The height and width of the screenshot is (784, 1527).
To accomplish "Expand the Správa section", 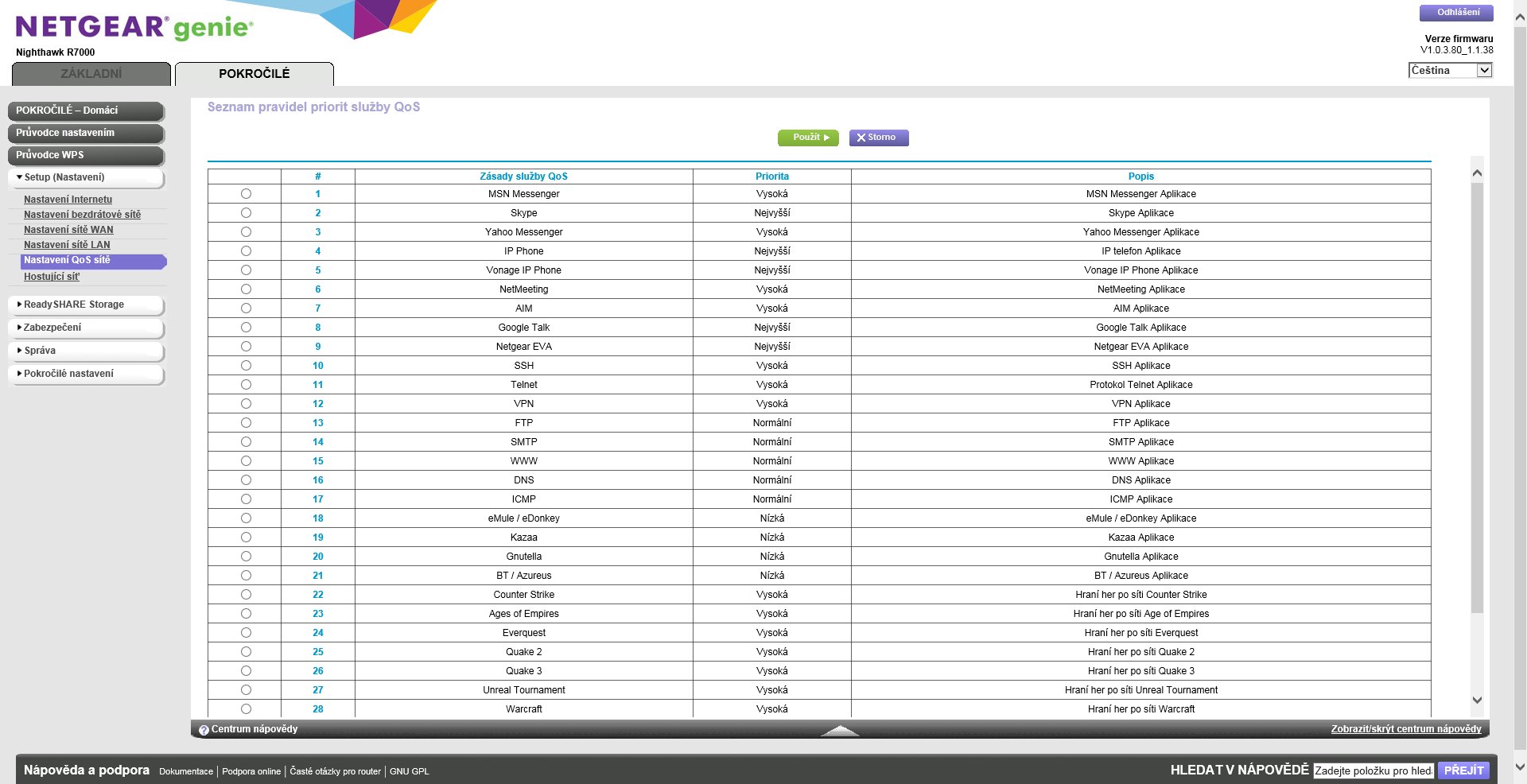I will tap(87, 351).
